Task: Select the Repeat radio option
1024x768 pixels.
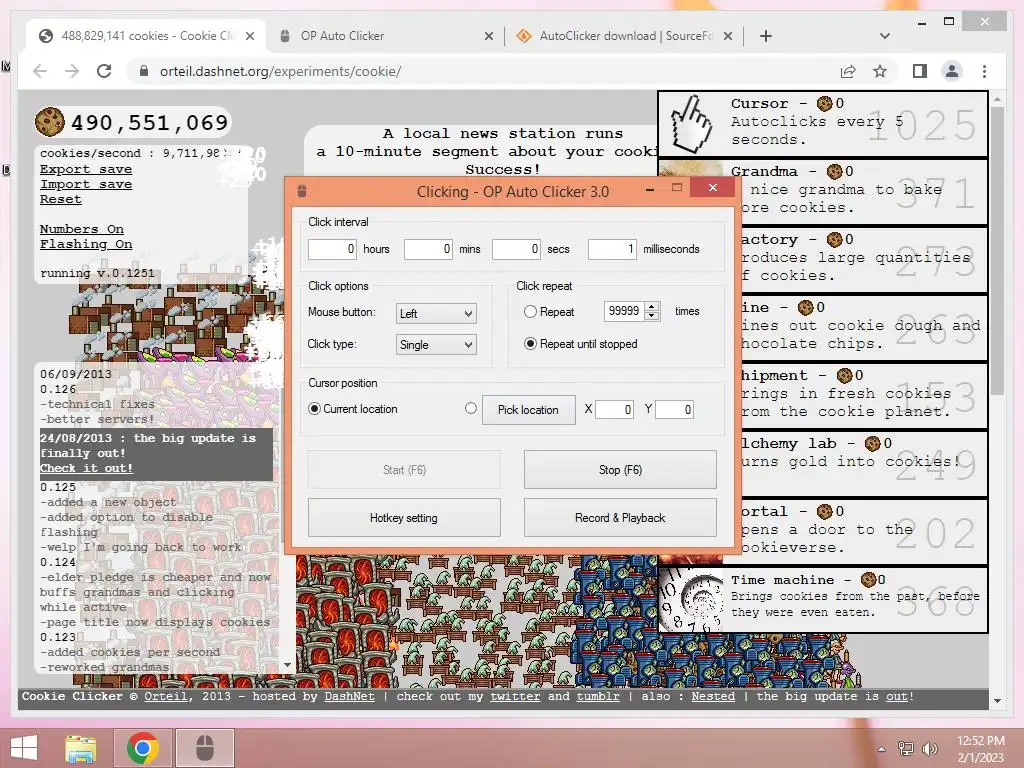Action: (530, 312)
